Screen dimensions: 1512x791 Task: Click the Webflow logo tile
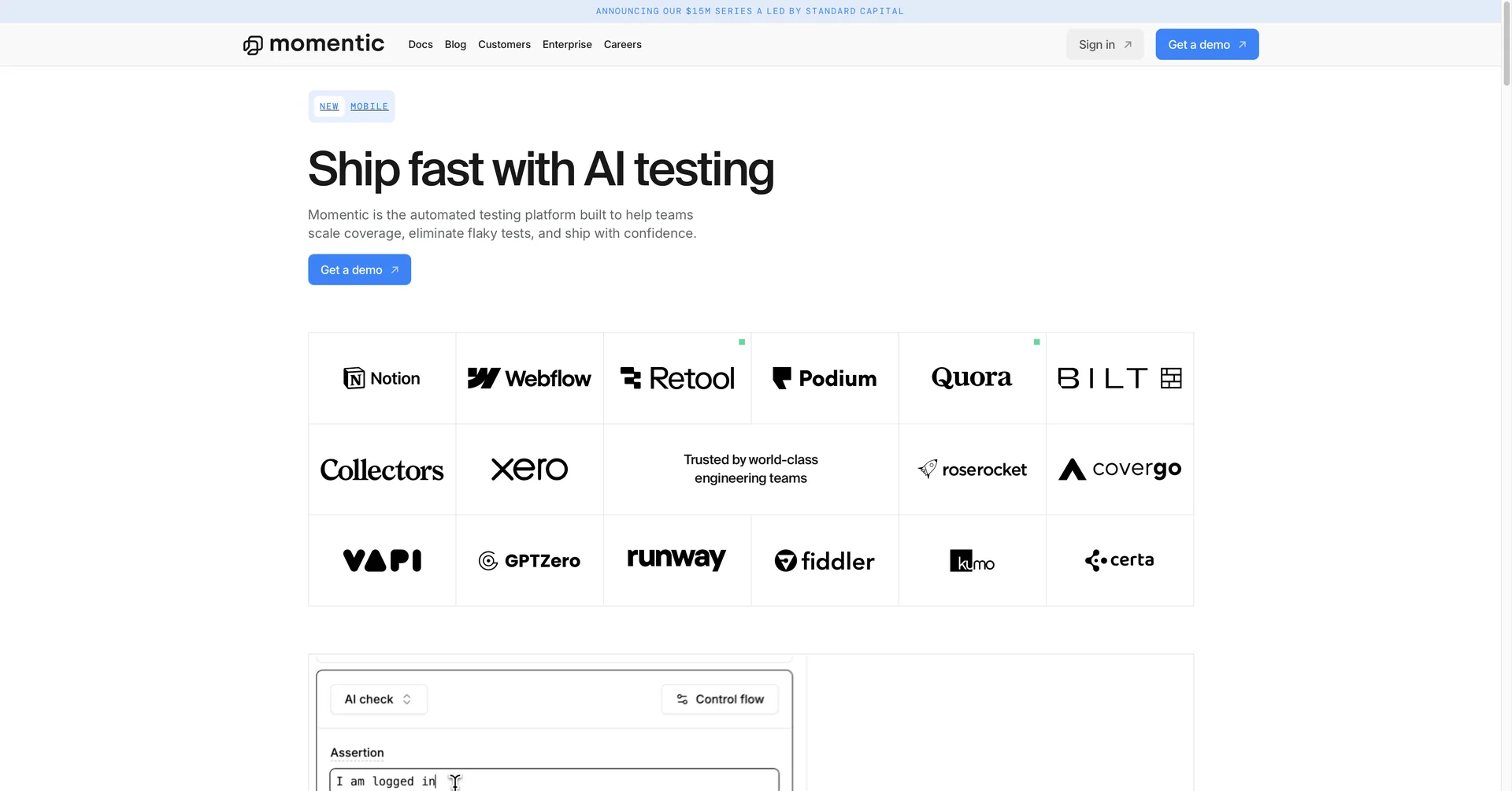coord(529,378)
